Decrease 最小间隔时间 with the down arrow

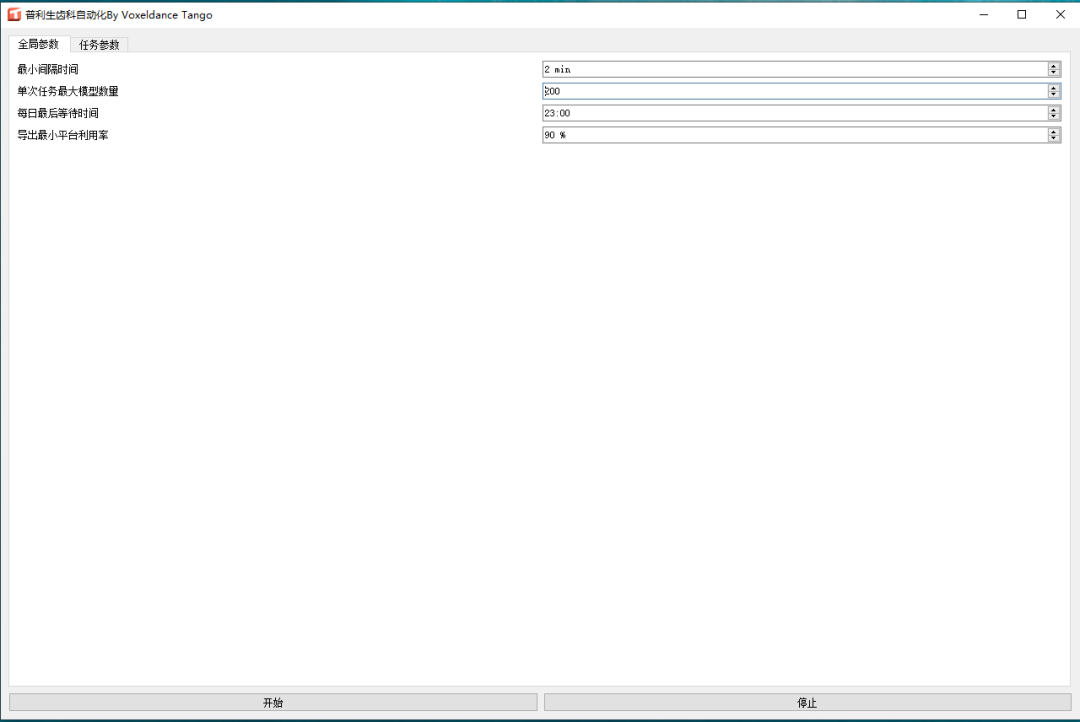[x=1054, y=73]
